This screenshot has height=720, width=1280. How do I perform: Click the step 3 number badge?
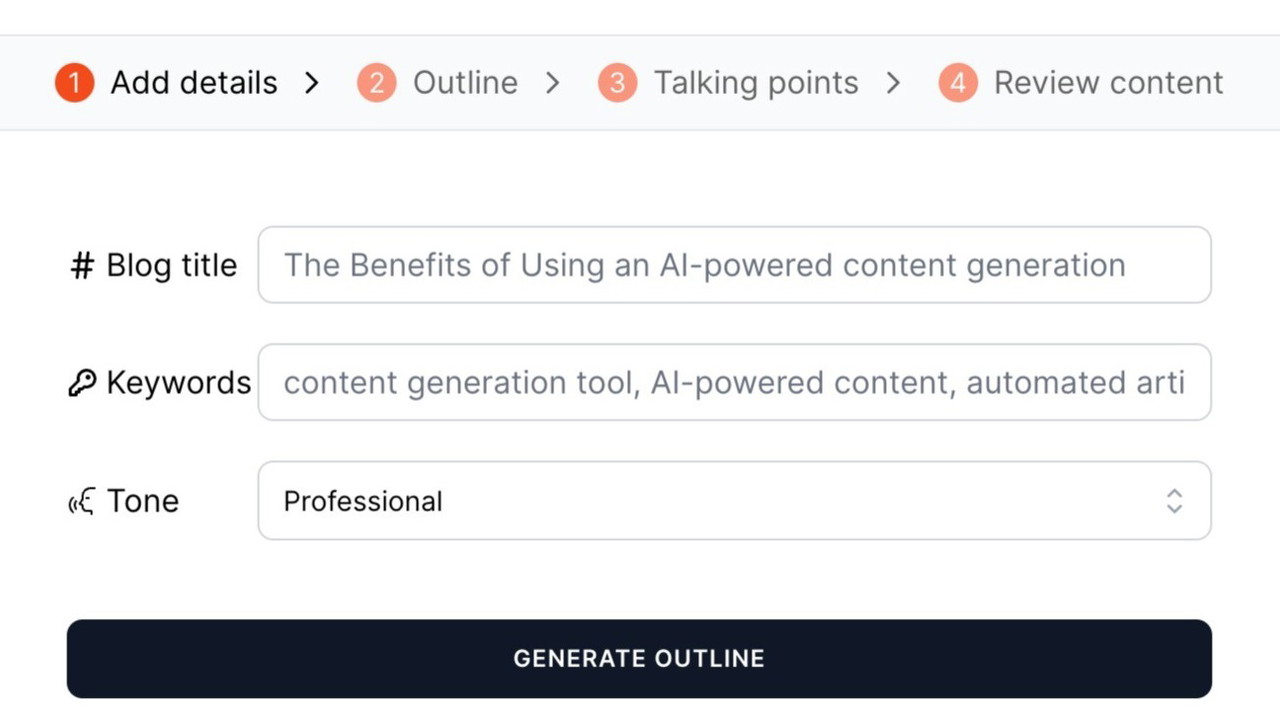(x=617, y=83)
